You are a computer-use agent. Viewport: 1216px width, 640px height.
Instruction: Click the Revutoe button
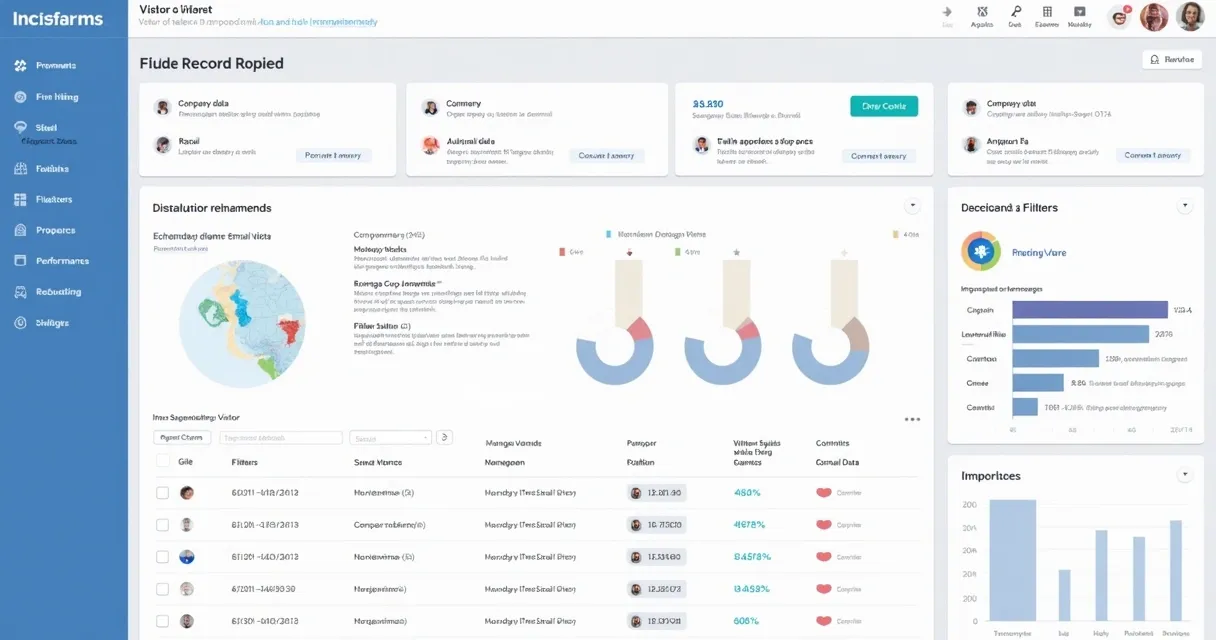pyautogui.click(x=1172, y=60)
